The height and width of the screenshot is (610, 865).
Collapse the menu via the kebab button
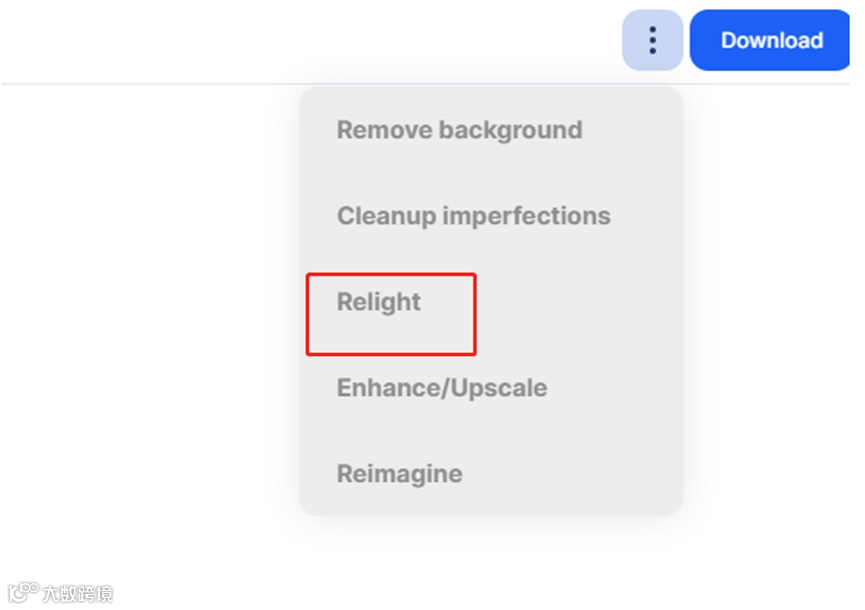(652, 41)
